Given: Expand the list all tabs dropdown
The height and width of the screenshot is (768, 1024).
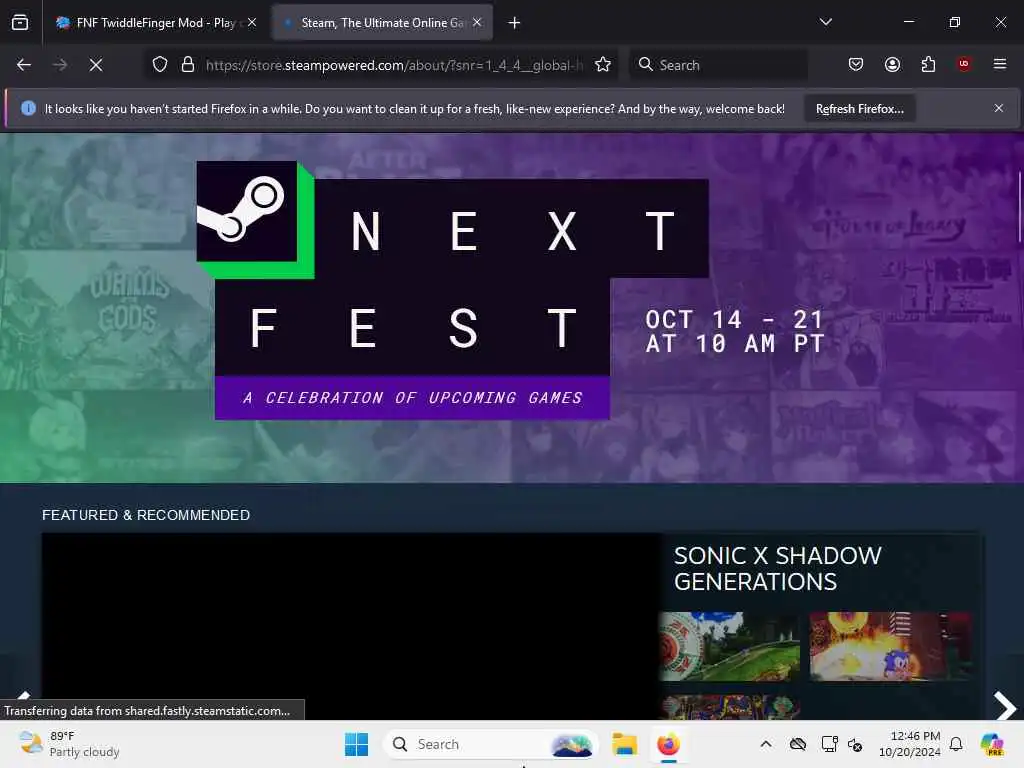Looking at the screenshot, I should pyautogui.click(x=825, y=22).
